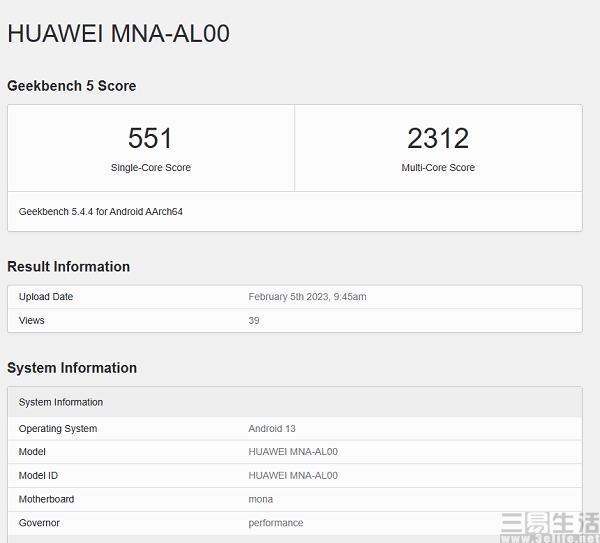Select the Multi-Core Score label
This screenshot has height=543, width=600.
tap(438, 168)
